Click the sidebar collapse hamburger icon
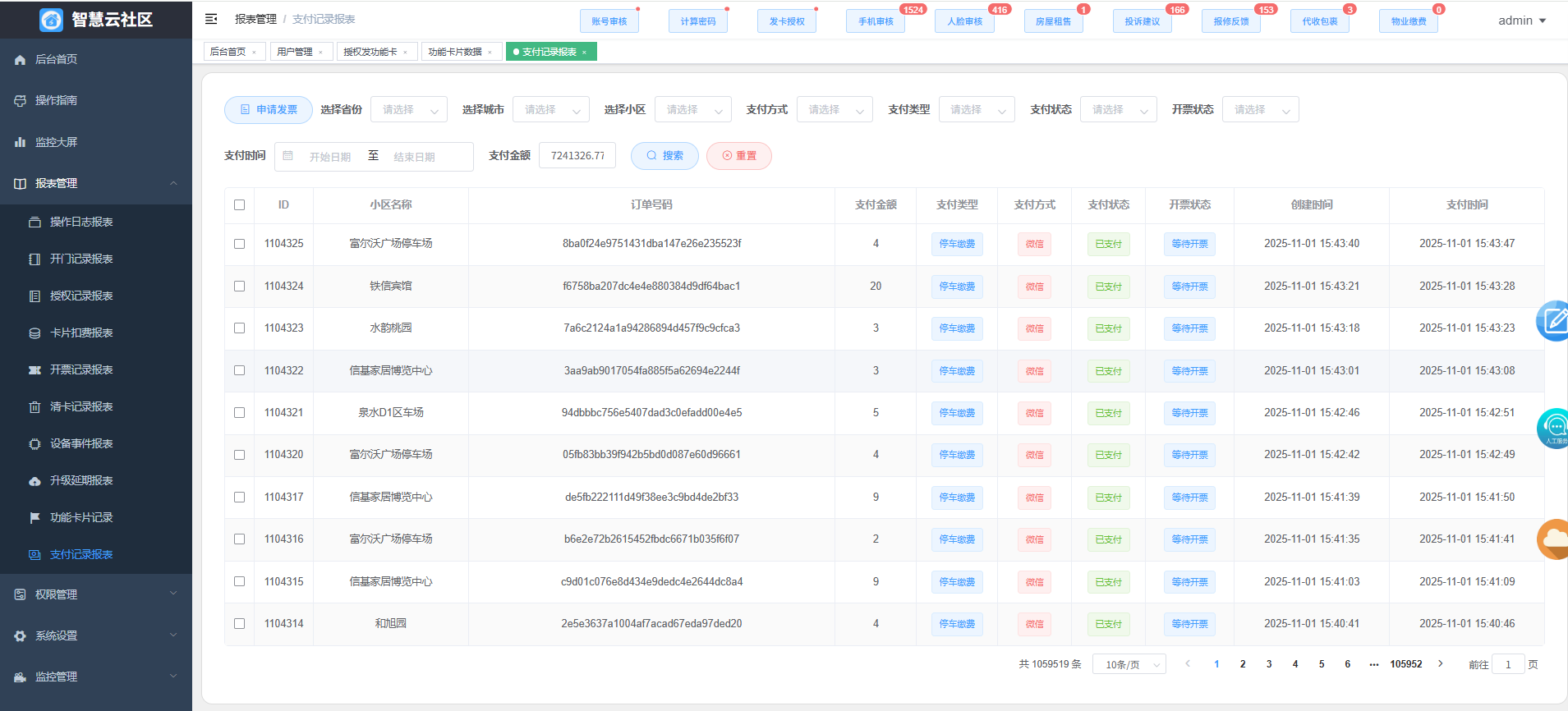Image resolution: width=1568 pixels, height=711 pixels. tap(211, 19)
